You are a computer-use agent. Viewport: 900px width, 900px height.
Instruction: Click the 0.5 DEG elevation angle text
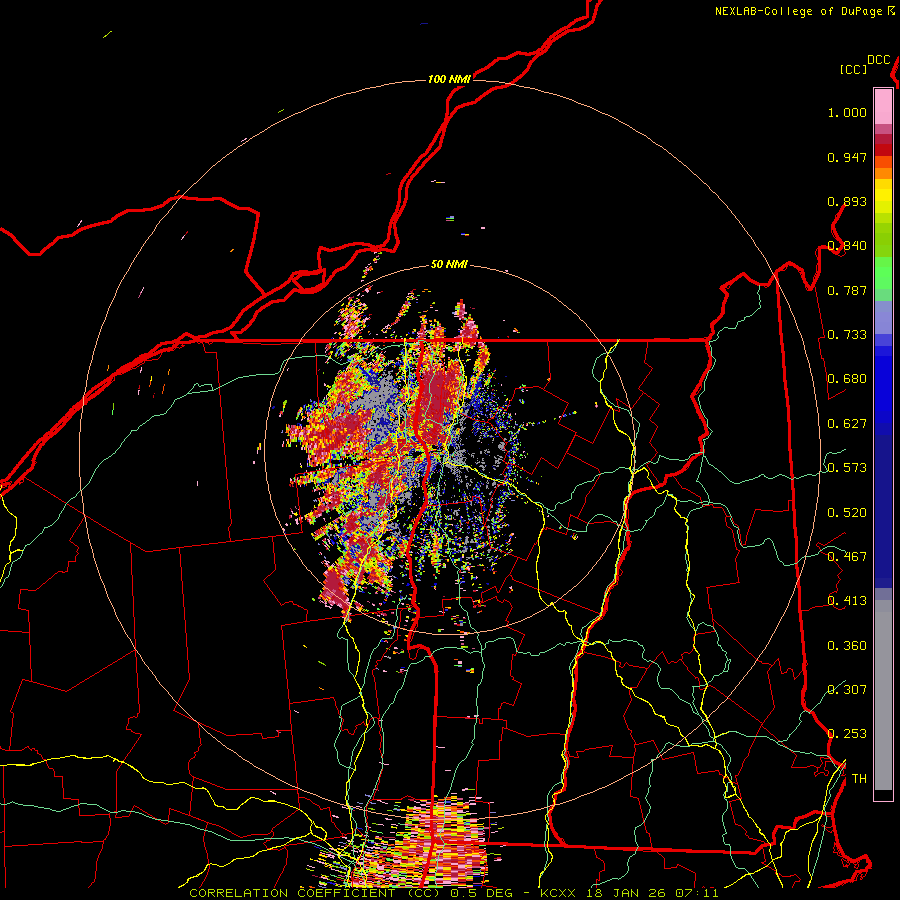pos(481,893)
